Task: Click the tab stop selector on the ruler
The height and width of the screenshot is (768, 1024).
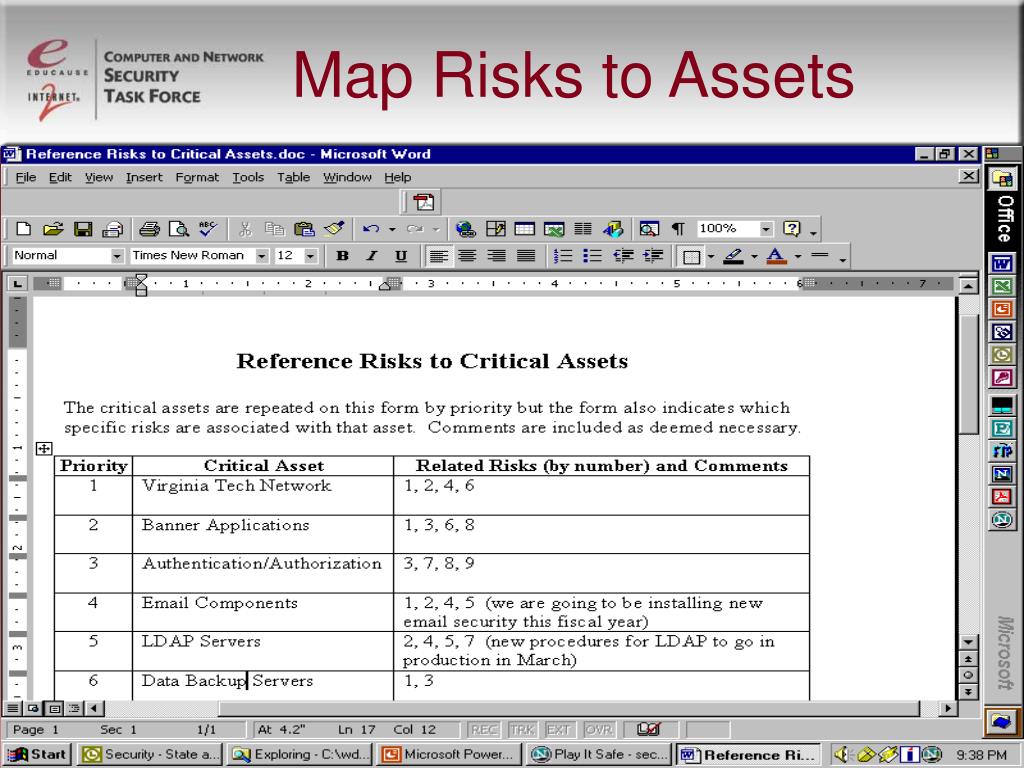Action: click(18, 283)
